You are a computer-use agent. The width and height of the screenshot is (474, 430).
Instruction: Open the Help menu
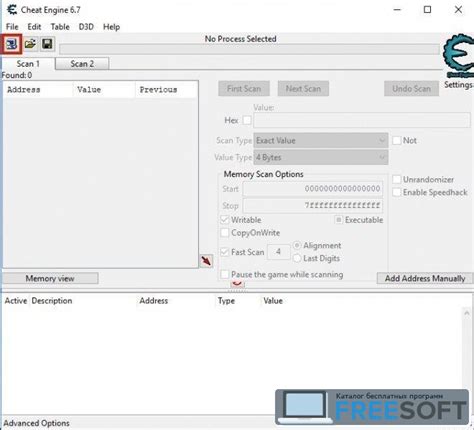(x=111, y=27)
